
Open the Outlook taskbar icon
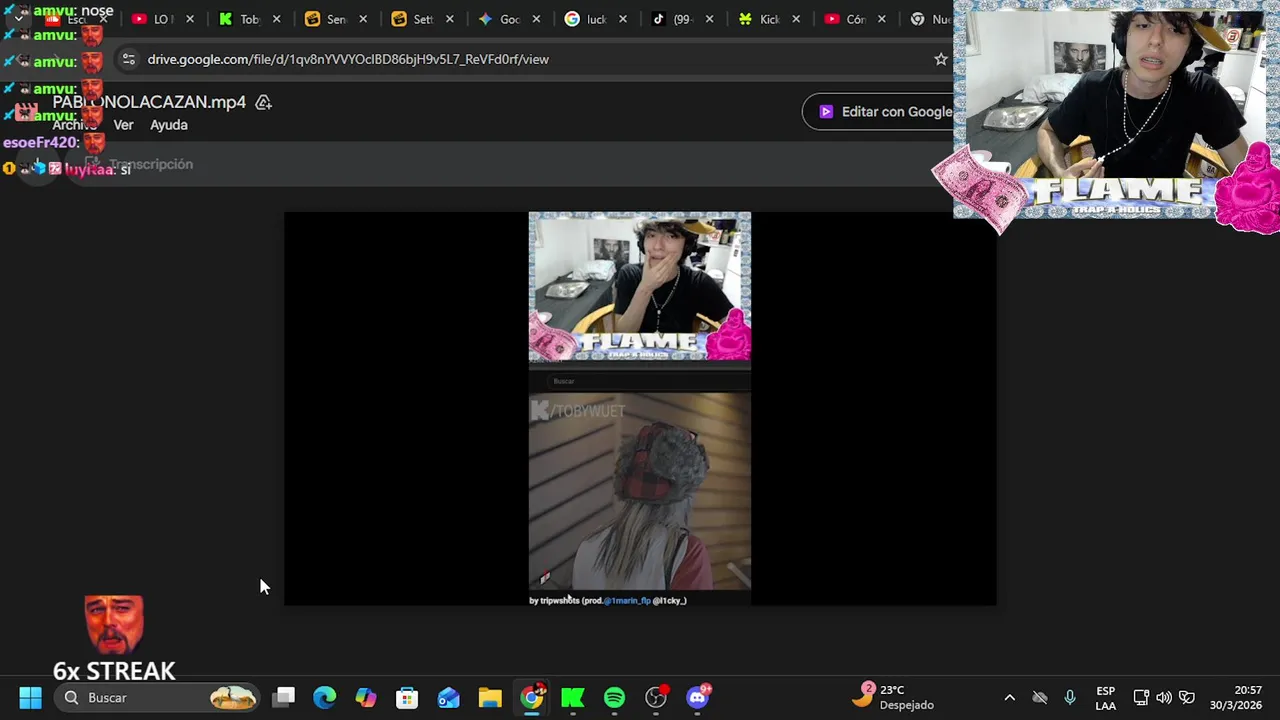[x=448, y=698]
